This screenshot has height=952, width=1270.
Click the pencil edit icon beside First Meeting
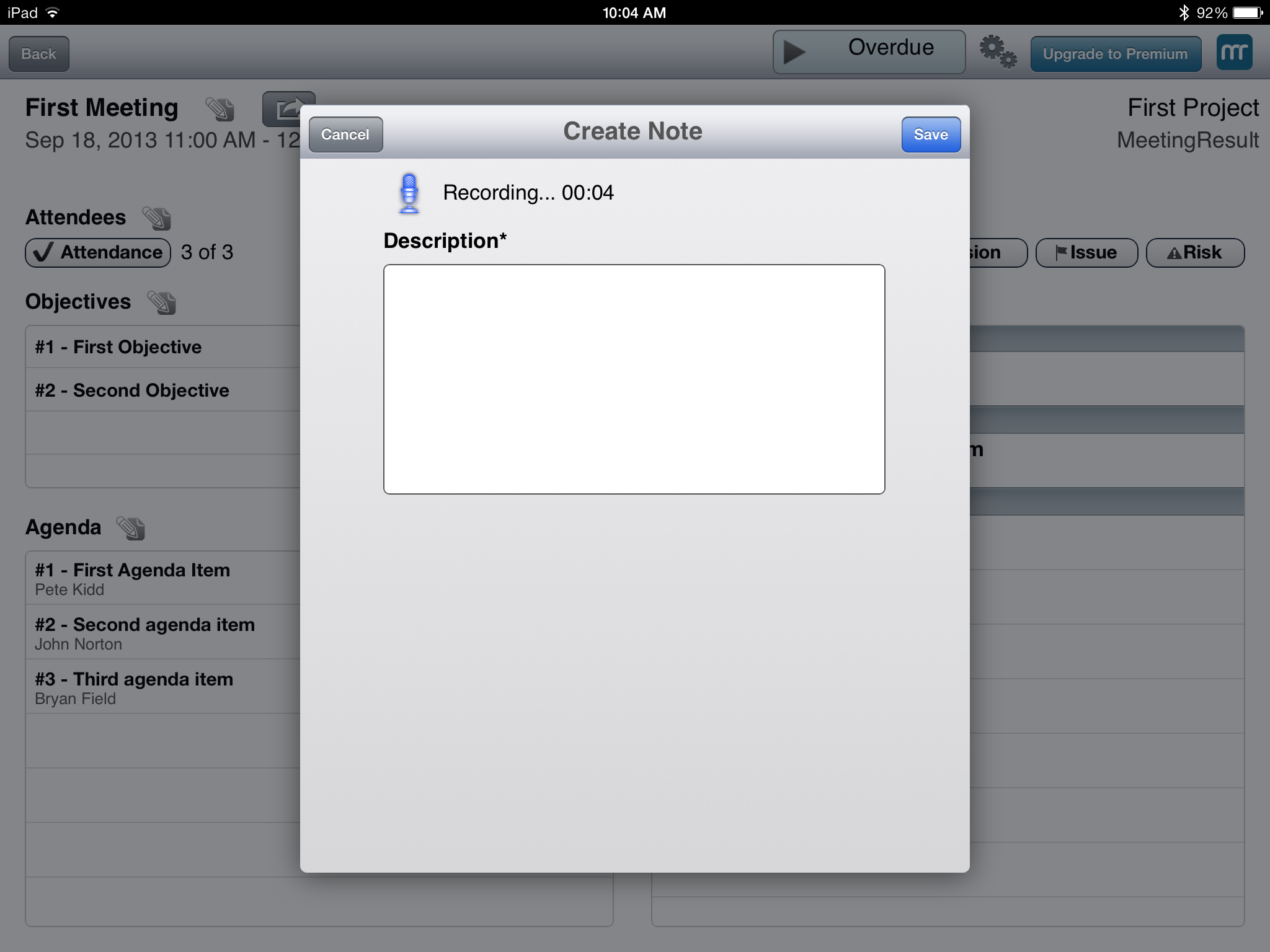click(x=220, y=109)
